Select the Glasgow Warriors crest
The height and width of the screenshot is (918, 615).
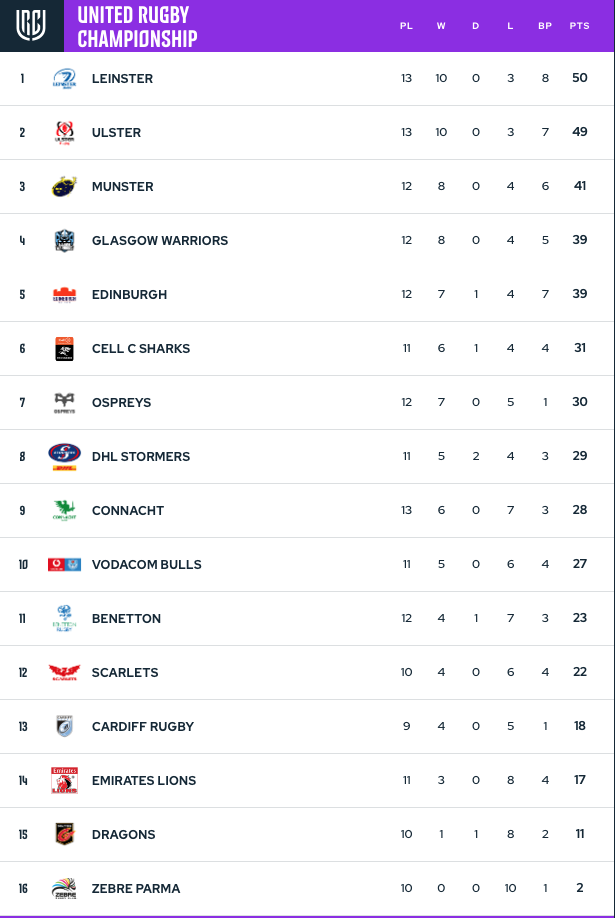pos(64,241)
